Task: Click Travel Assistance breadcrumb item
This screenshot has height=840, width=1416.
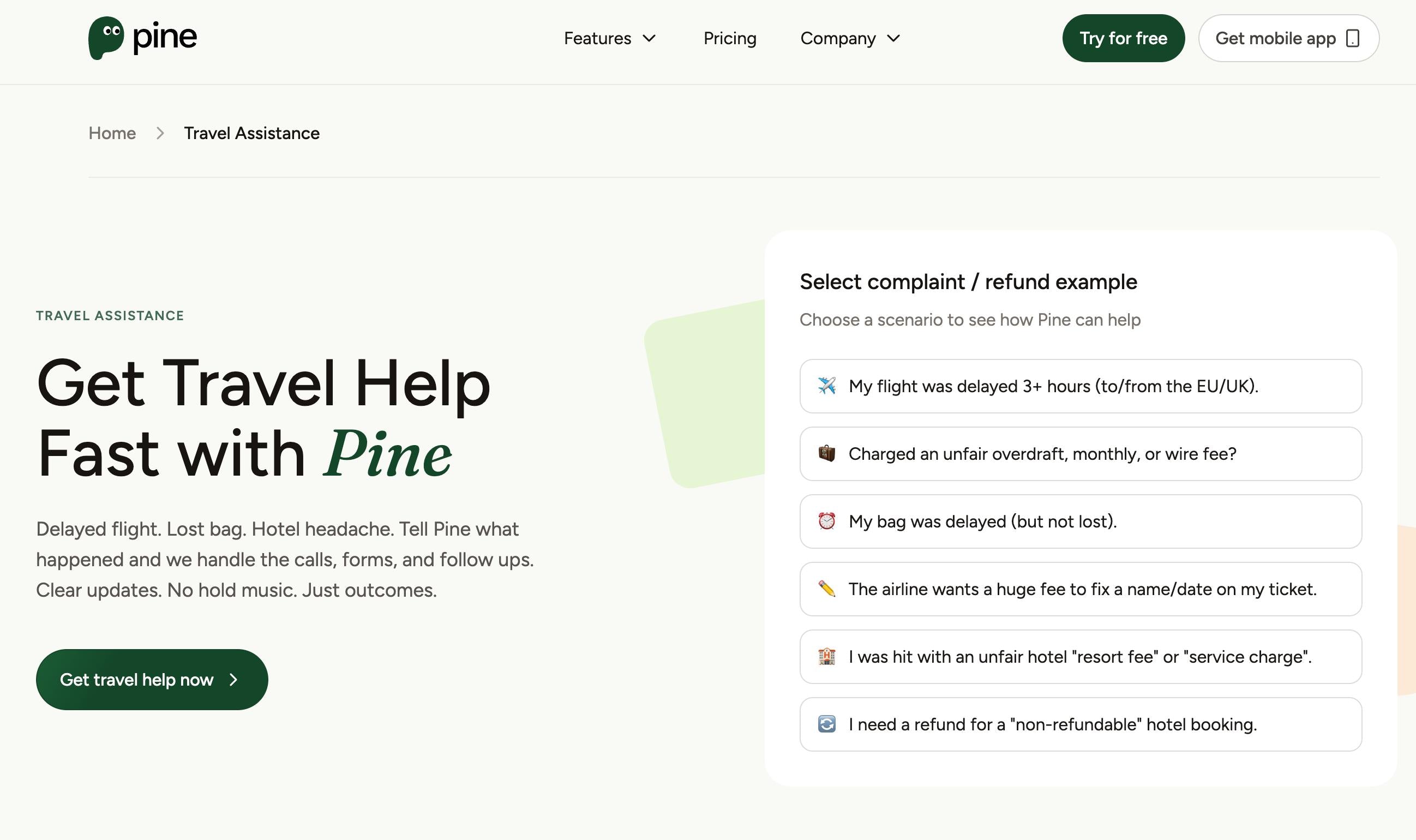Action: (x=252, y=133)
